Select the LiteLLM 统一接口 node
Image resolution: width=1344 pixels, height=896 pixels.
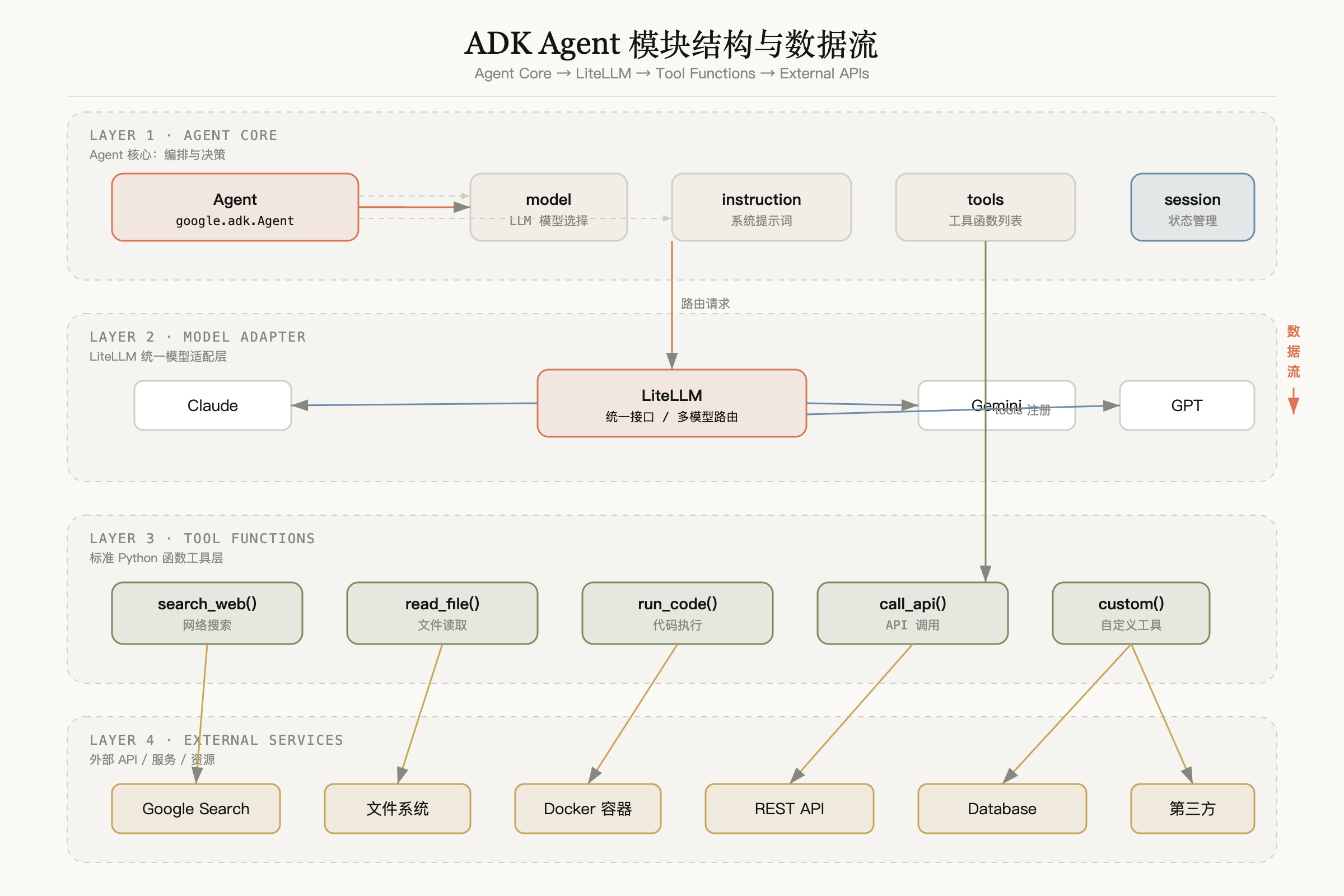tap(672, 403)
